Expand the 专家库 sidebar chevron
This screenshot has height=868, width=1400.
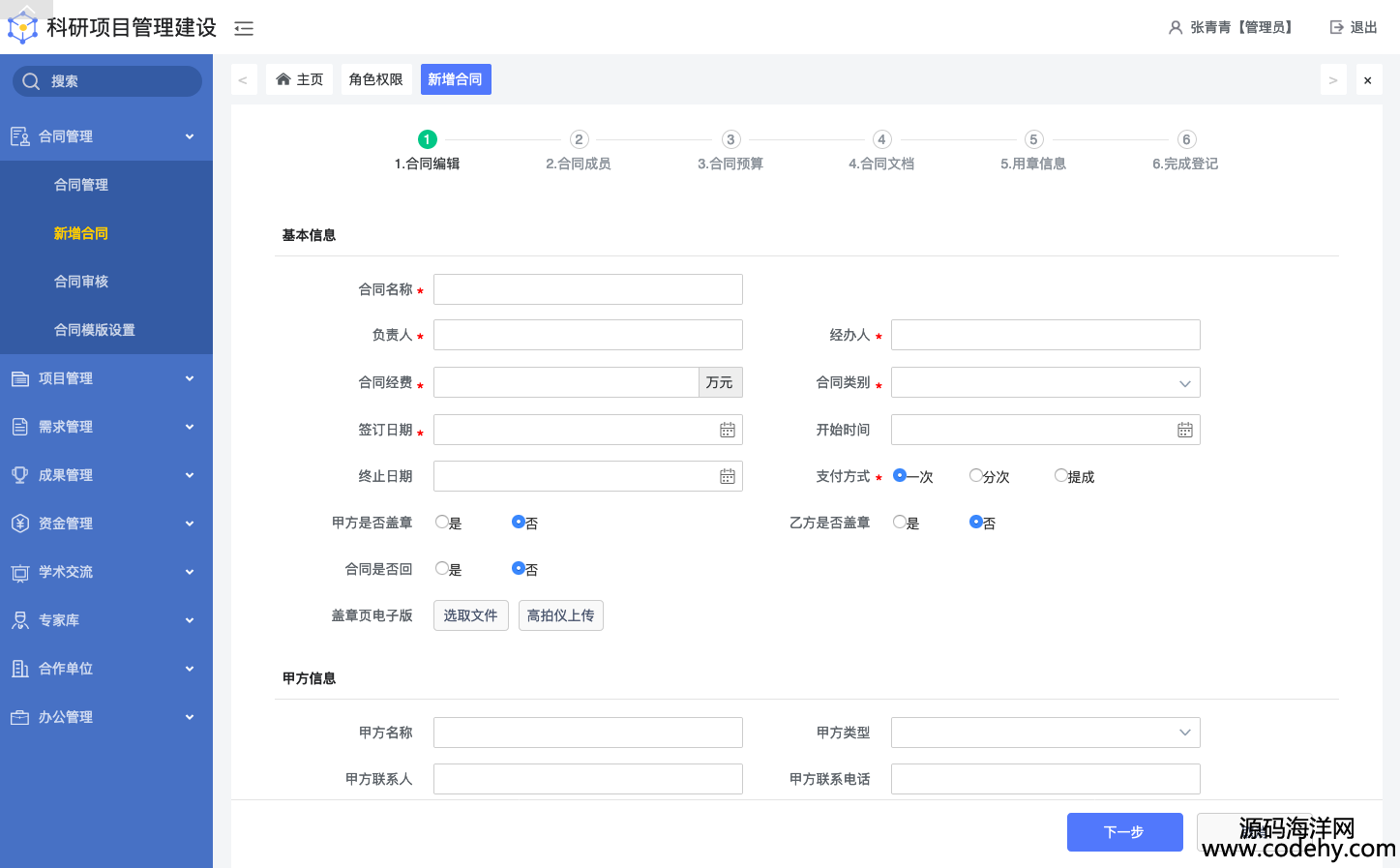click(x=190, y=620)
